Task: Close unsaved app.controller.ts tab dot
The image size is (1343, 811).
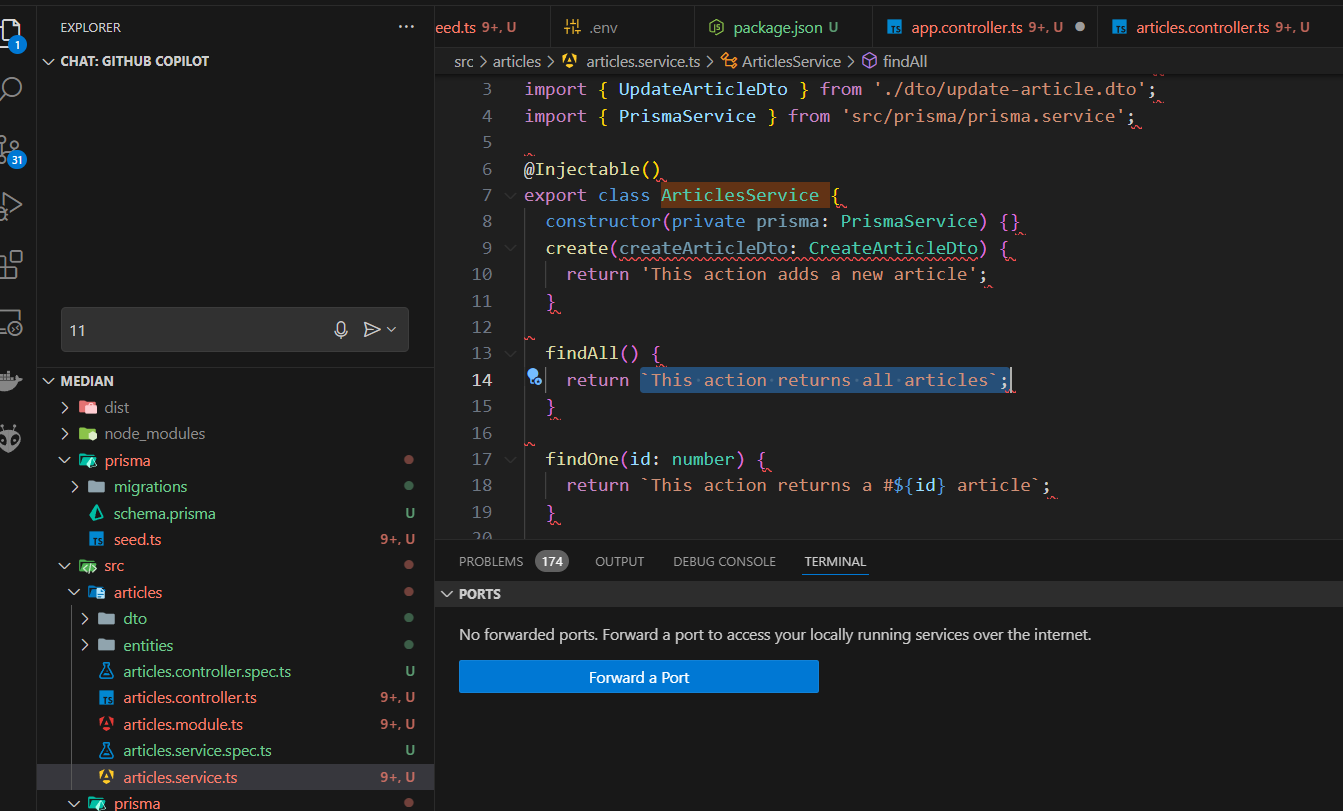Action: tap(1079, 27)
